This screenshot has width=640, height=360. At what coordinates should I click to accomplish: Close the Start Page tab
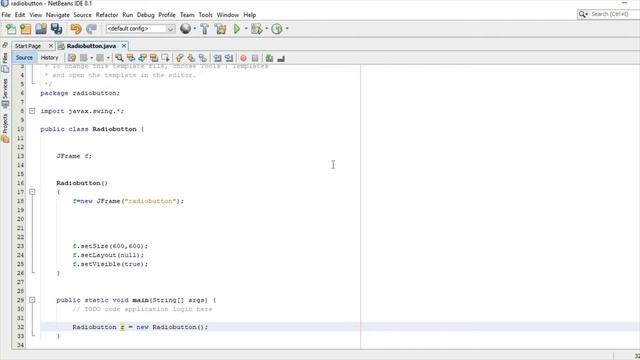click(x=51, y=46)
